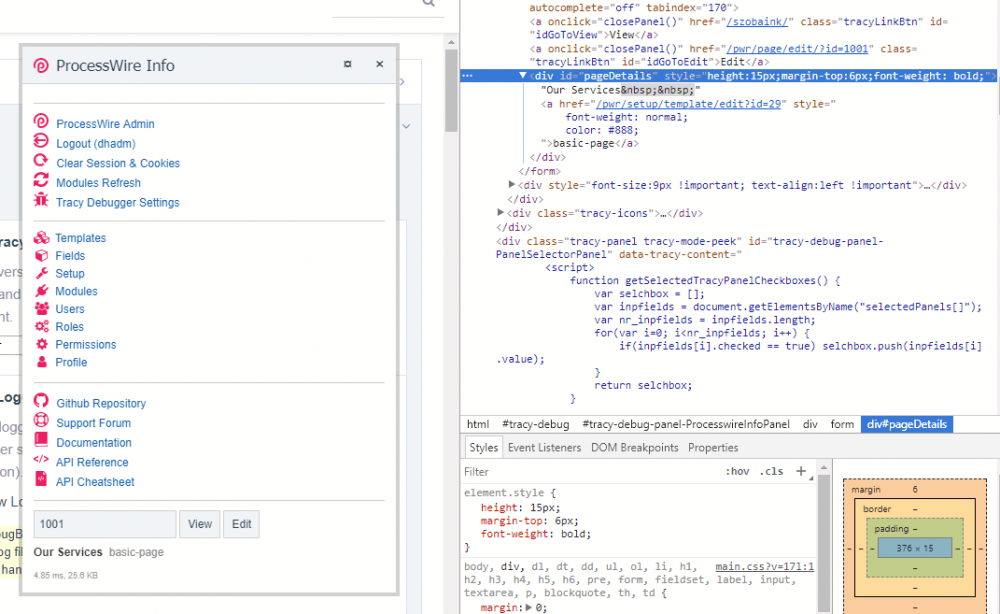Switch to the Event Listeners tab

tap(545, 448)
